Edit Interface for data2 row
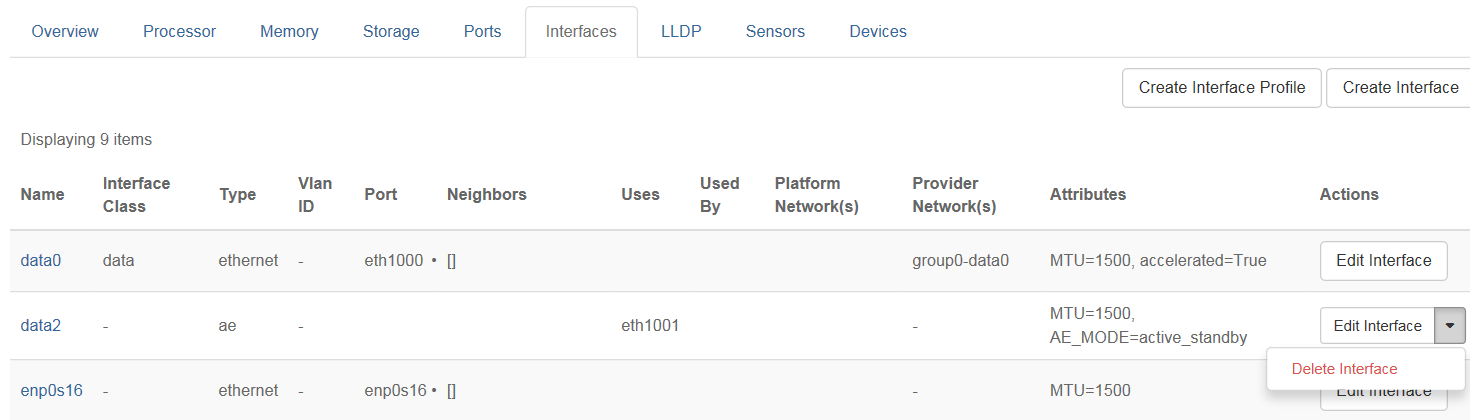The image size is (1470, 420). point(1377,326)
